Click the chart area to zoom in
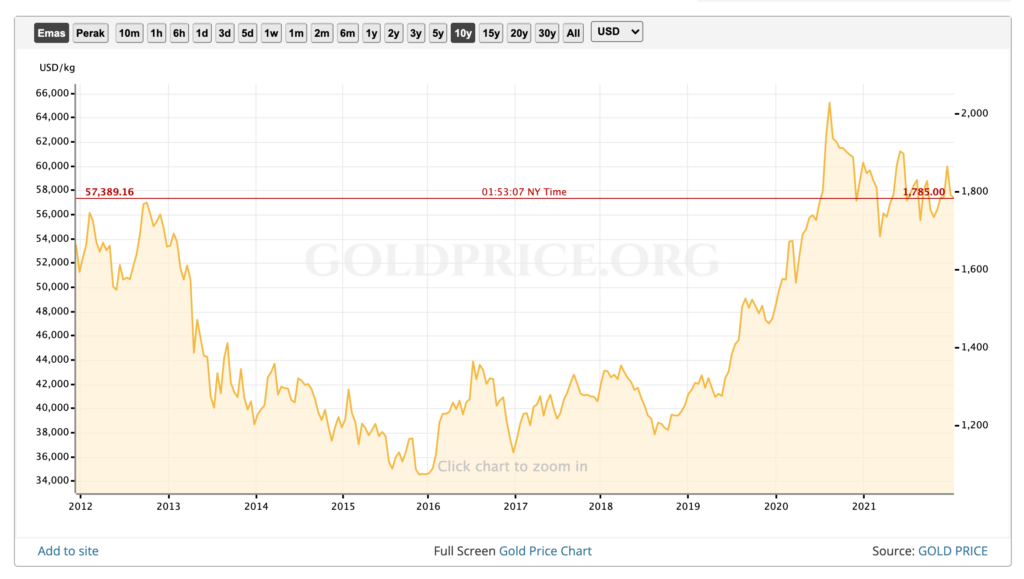 point(513,467)
